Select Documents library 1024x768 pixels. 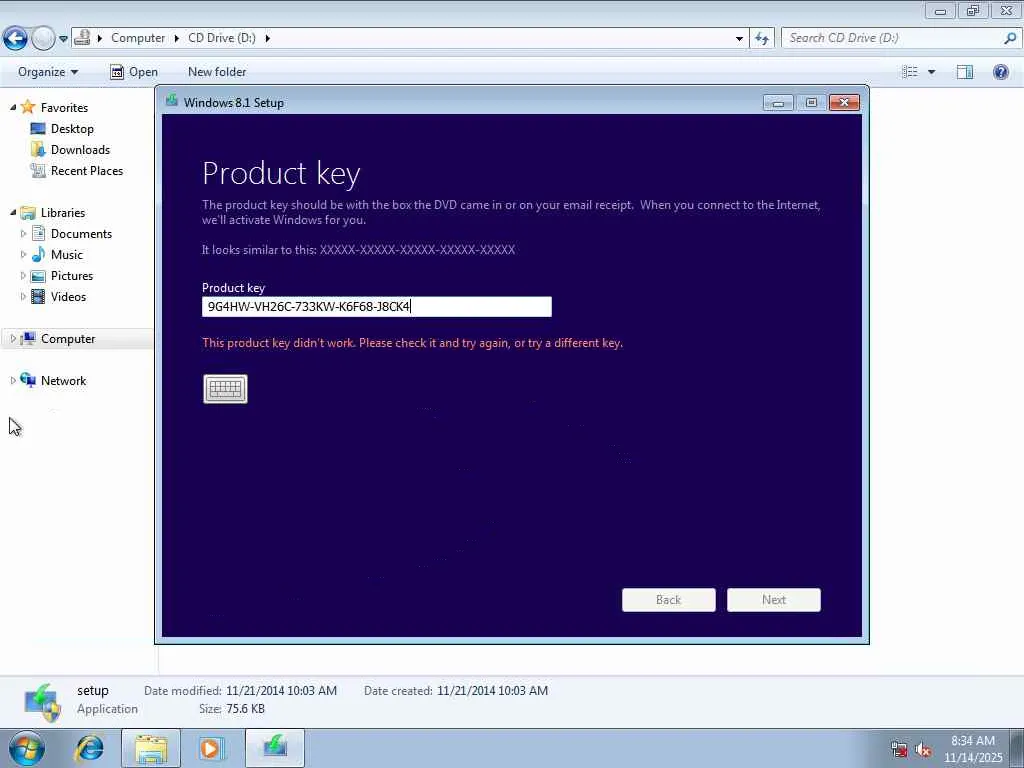click(x=81, y=234)
